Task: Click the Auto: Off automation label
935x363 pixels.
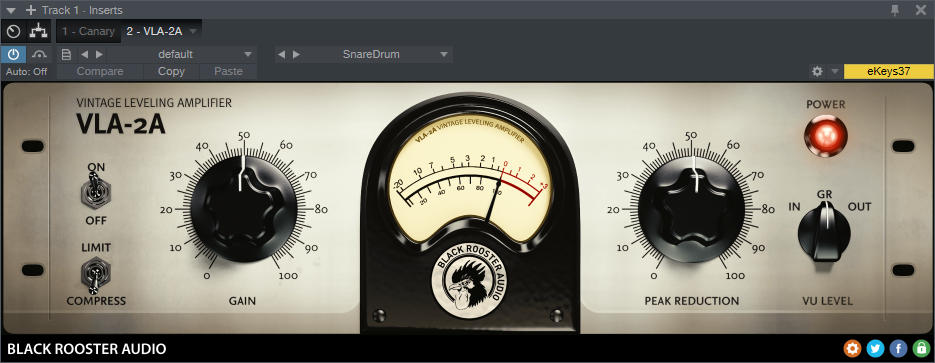Action: coord(27,72)
